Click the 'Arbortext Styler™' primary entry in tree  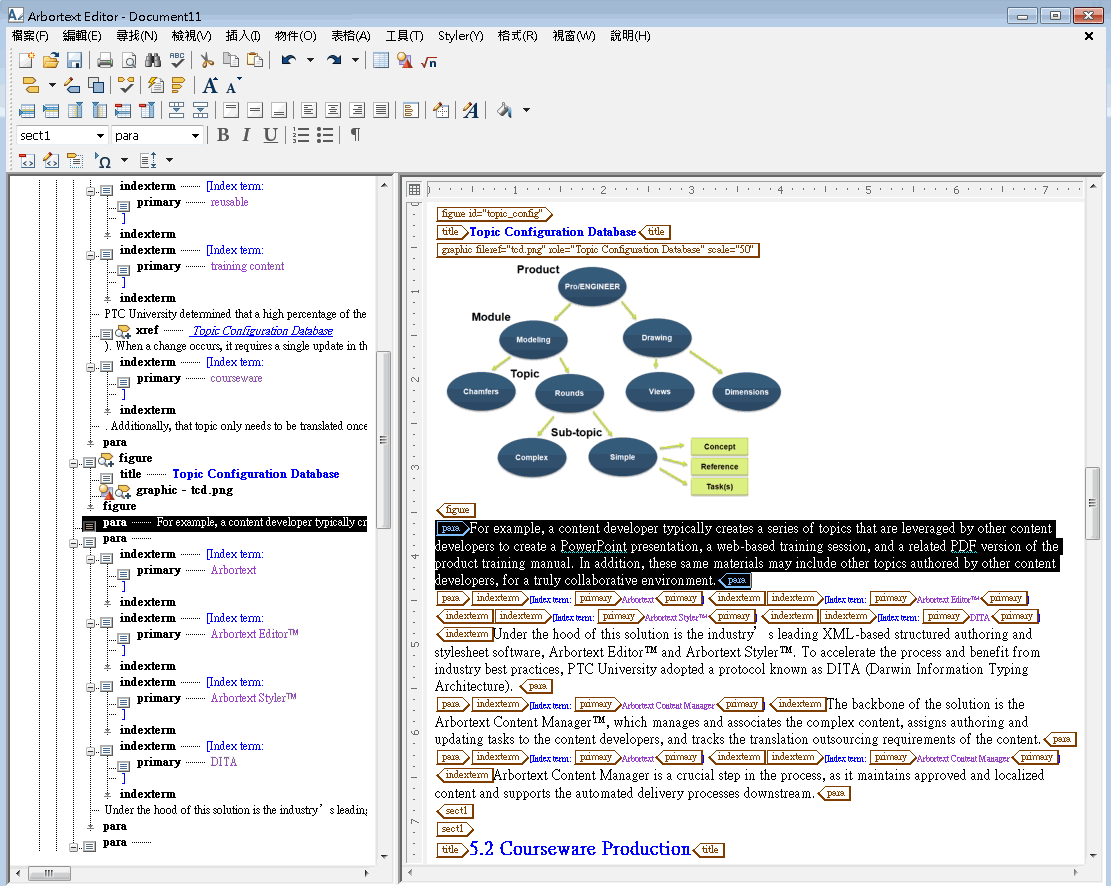coord(254,698)
